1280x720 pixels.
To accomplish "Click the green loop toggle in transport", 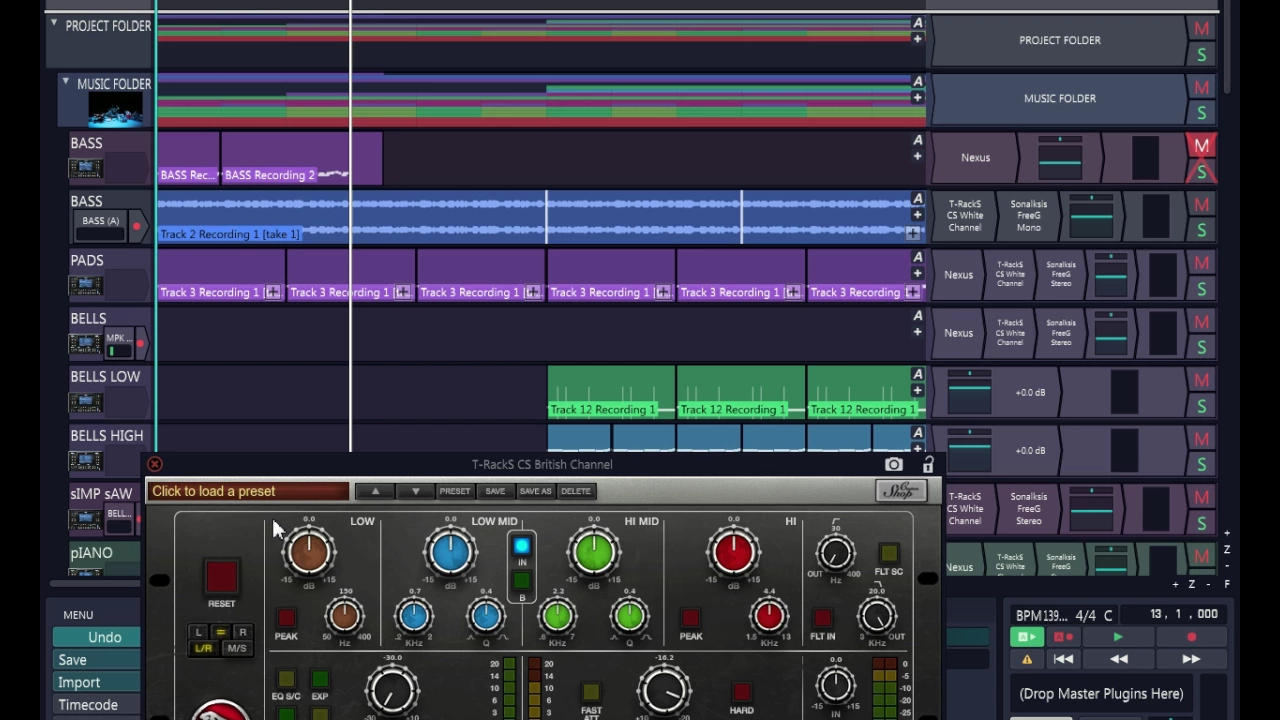I will pyautogui.click(x=1026, y=637).
